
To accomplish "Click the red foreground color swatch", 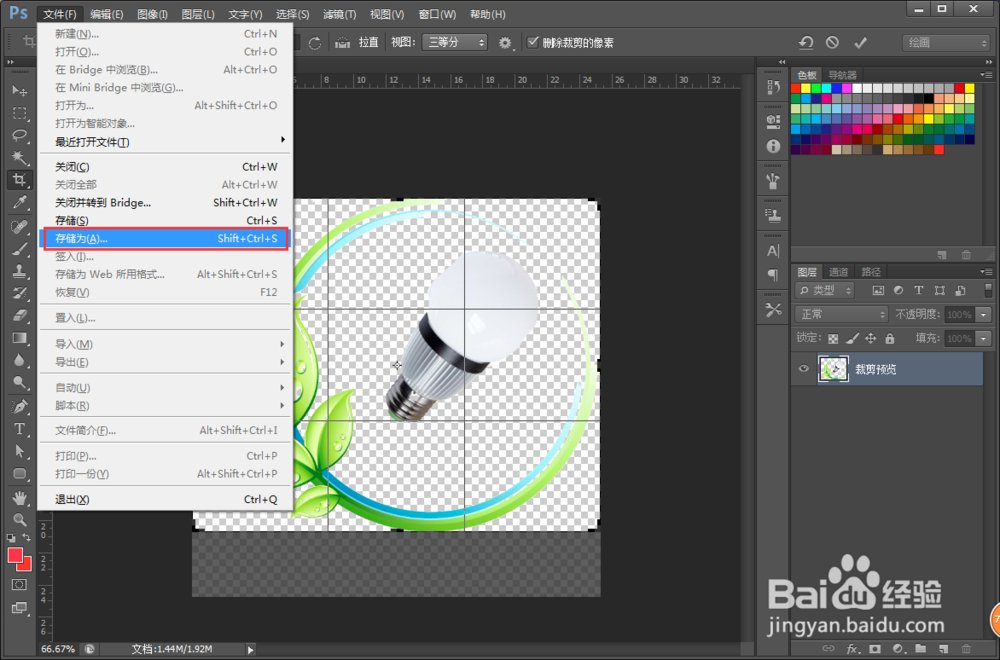I will 15,555.
